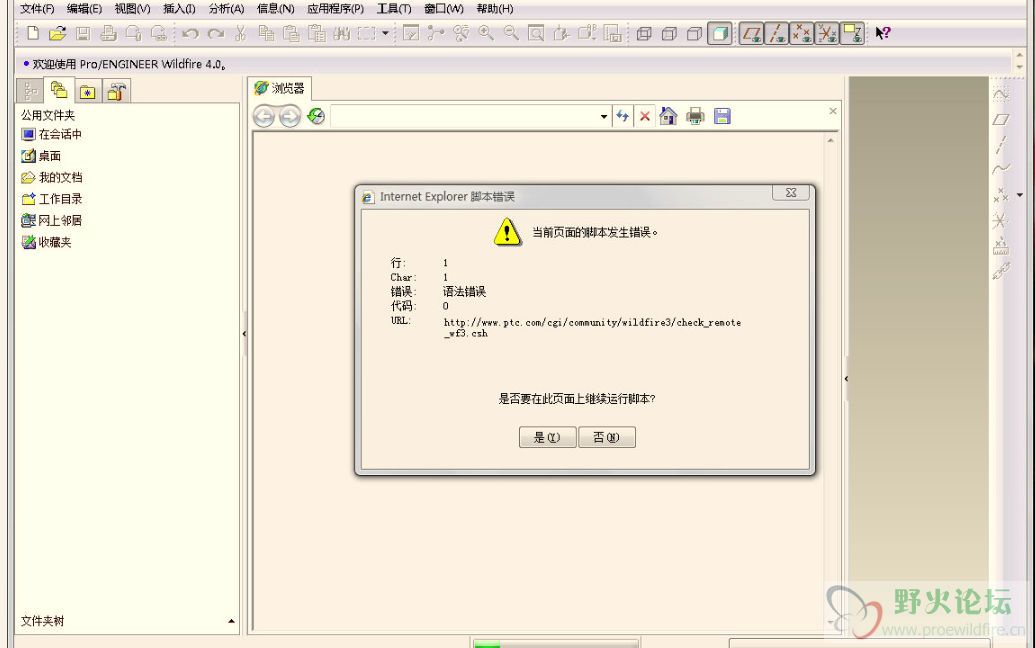Click the 浏览器 tab
Image resolution: width=1035 pixels, height=648 pixels.
[280, 88]
